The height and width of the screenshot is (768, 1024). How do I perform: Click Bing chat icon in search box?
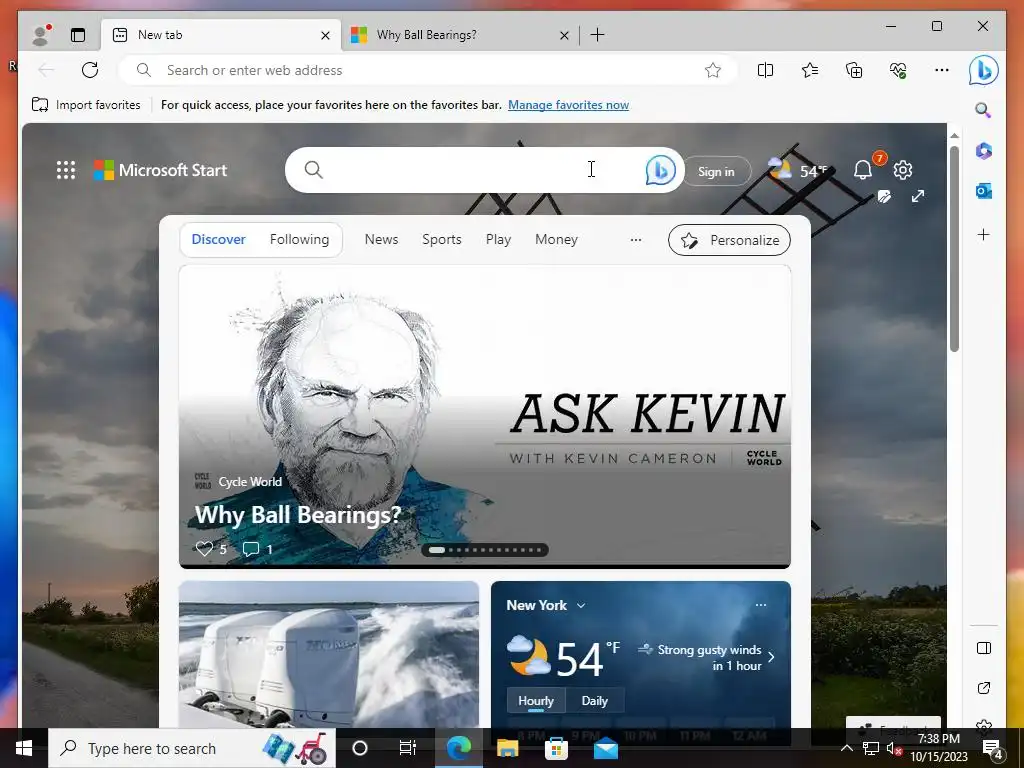click(x=660, y=170)
